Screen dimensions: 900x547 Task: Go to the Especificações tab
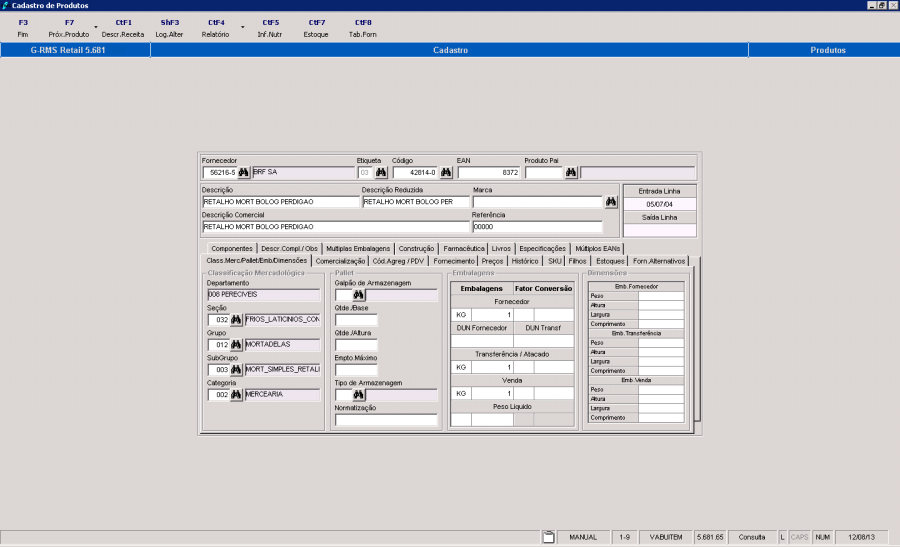pyautogui.click(x=542, y=249)
